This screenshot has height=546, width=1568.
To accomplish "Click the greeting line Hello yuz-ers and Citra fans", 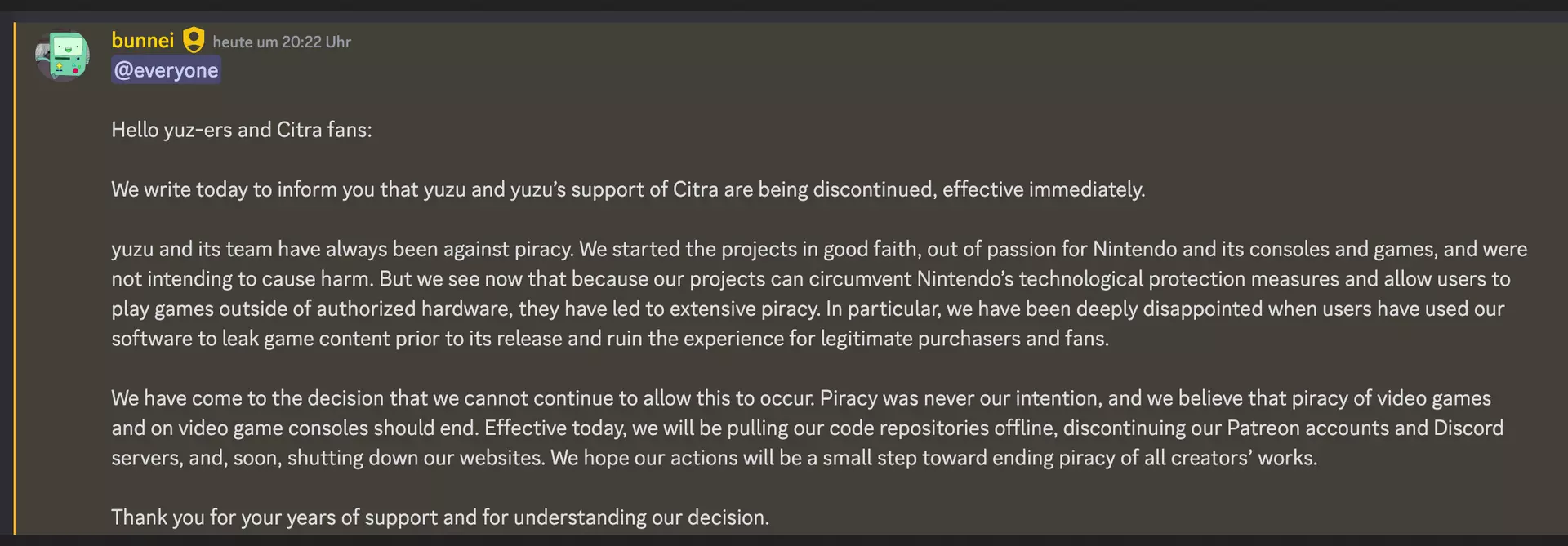I will pos(242,130).
